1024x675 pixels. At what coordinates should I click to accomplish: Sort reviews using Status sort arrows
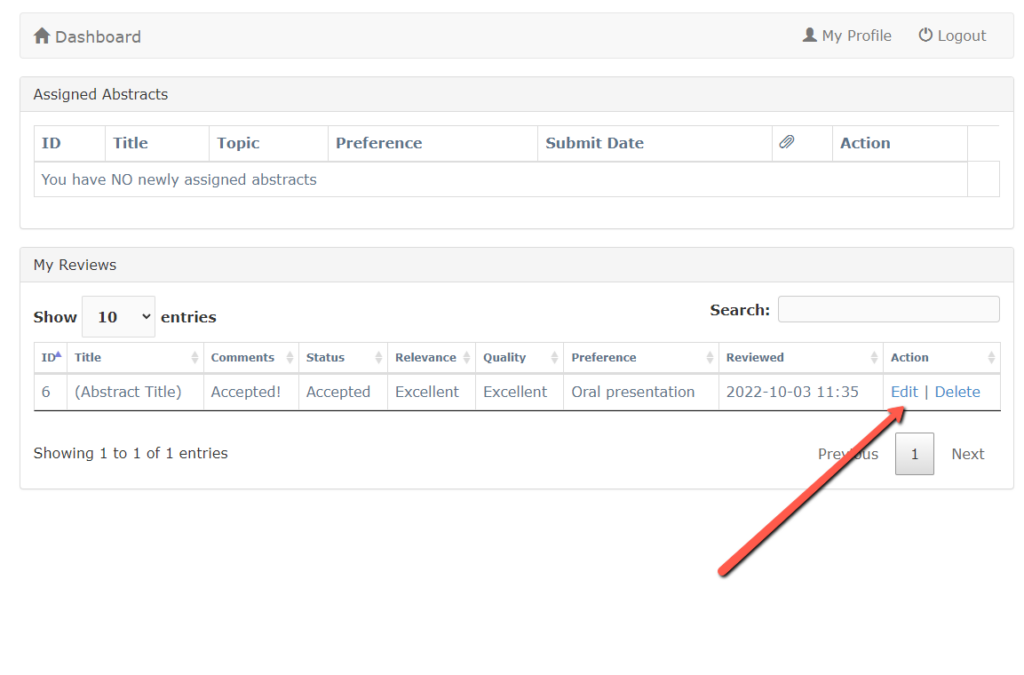(379, 357)
